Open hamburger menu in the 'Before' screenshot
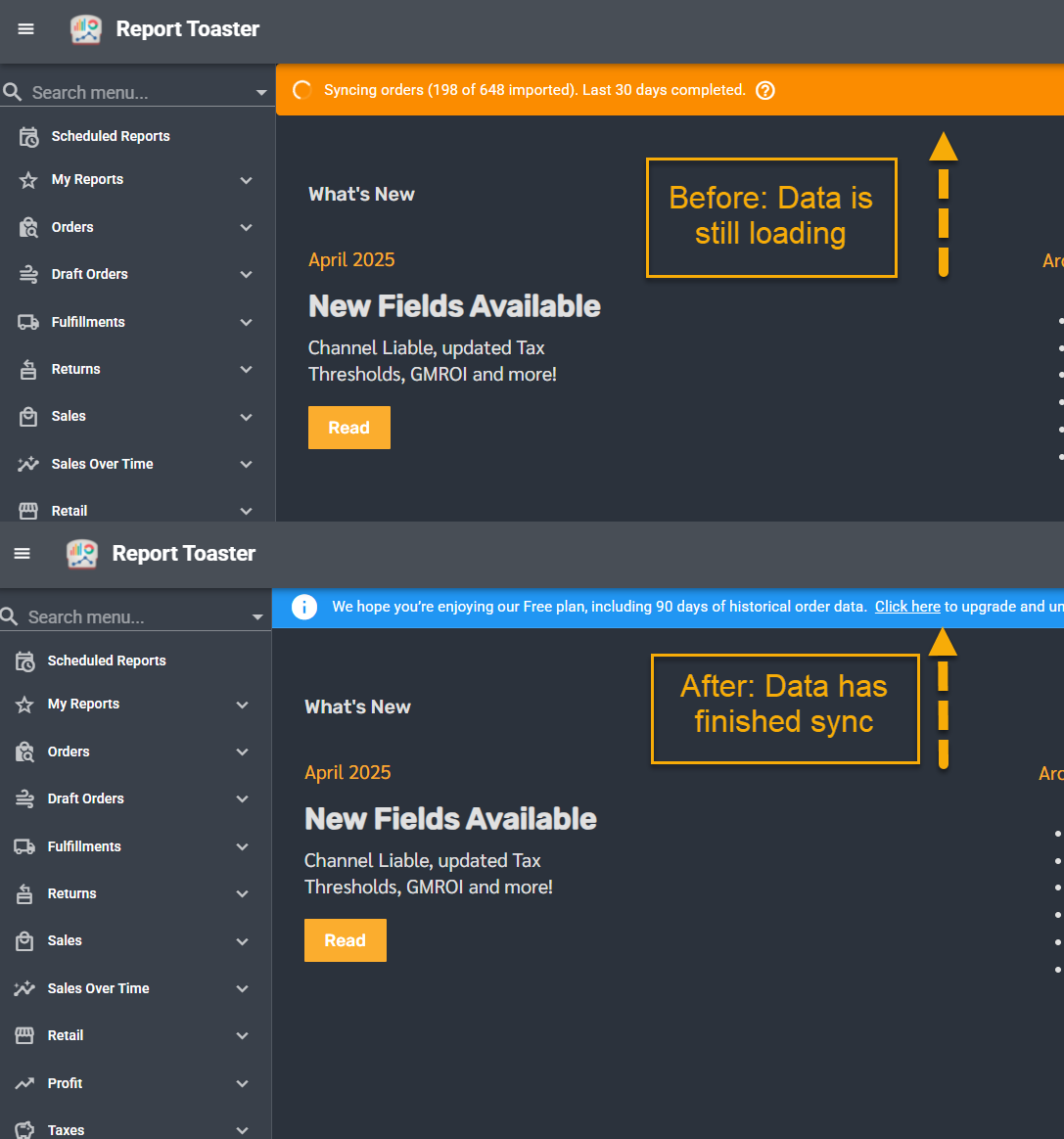The width and height of the screenshot is (1064, 1139). [26, 29]
